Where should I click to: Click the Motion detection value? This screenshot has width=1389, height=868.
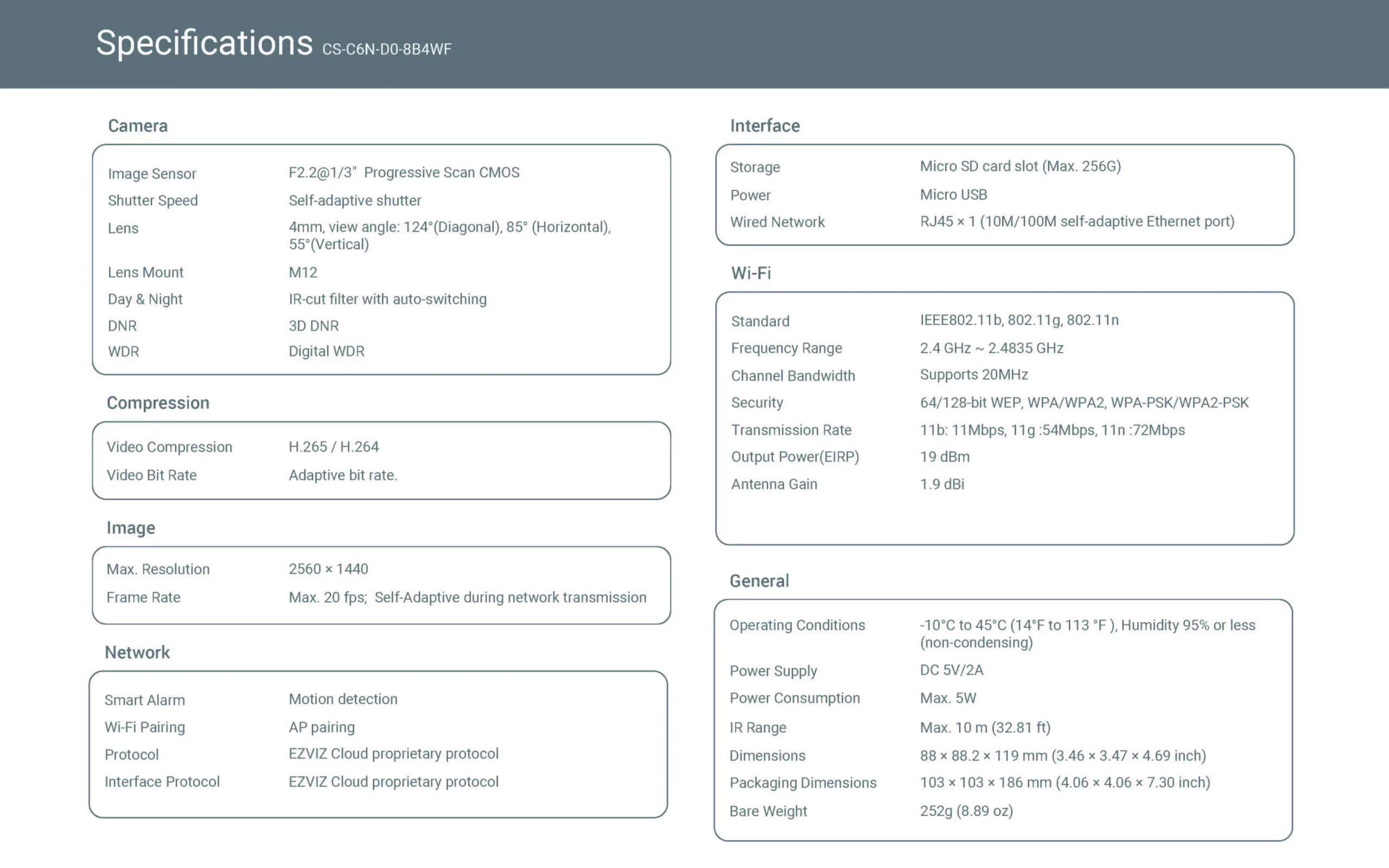click(x=343, y=699)
